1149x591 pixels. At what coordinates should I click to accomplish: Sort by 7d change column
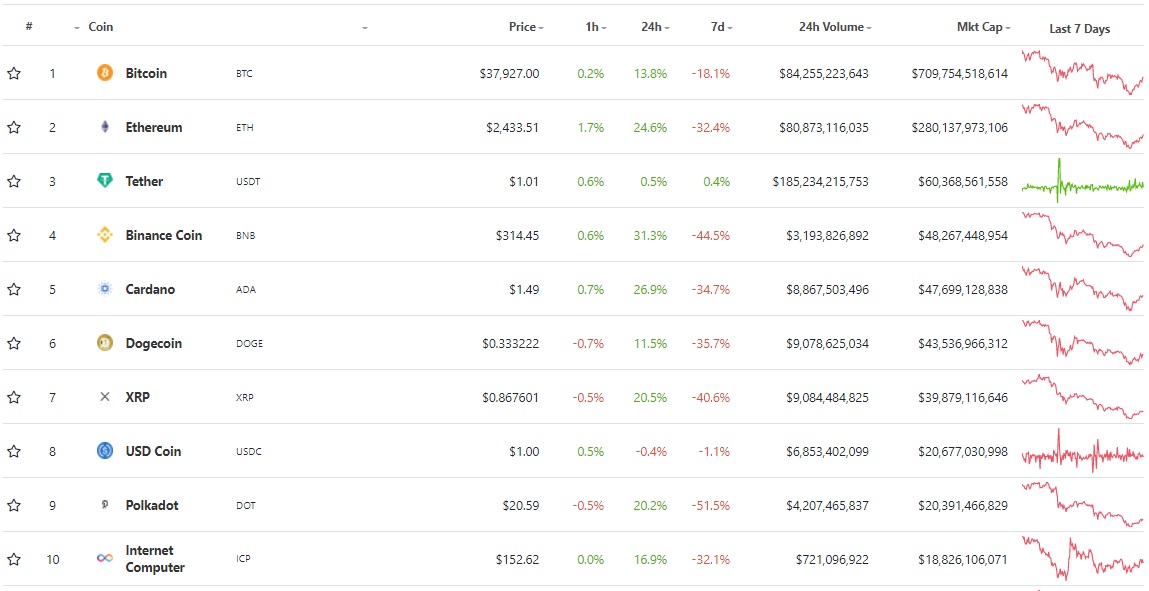[721, 26]
